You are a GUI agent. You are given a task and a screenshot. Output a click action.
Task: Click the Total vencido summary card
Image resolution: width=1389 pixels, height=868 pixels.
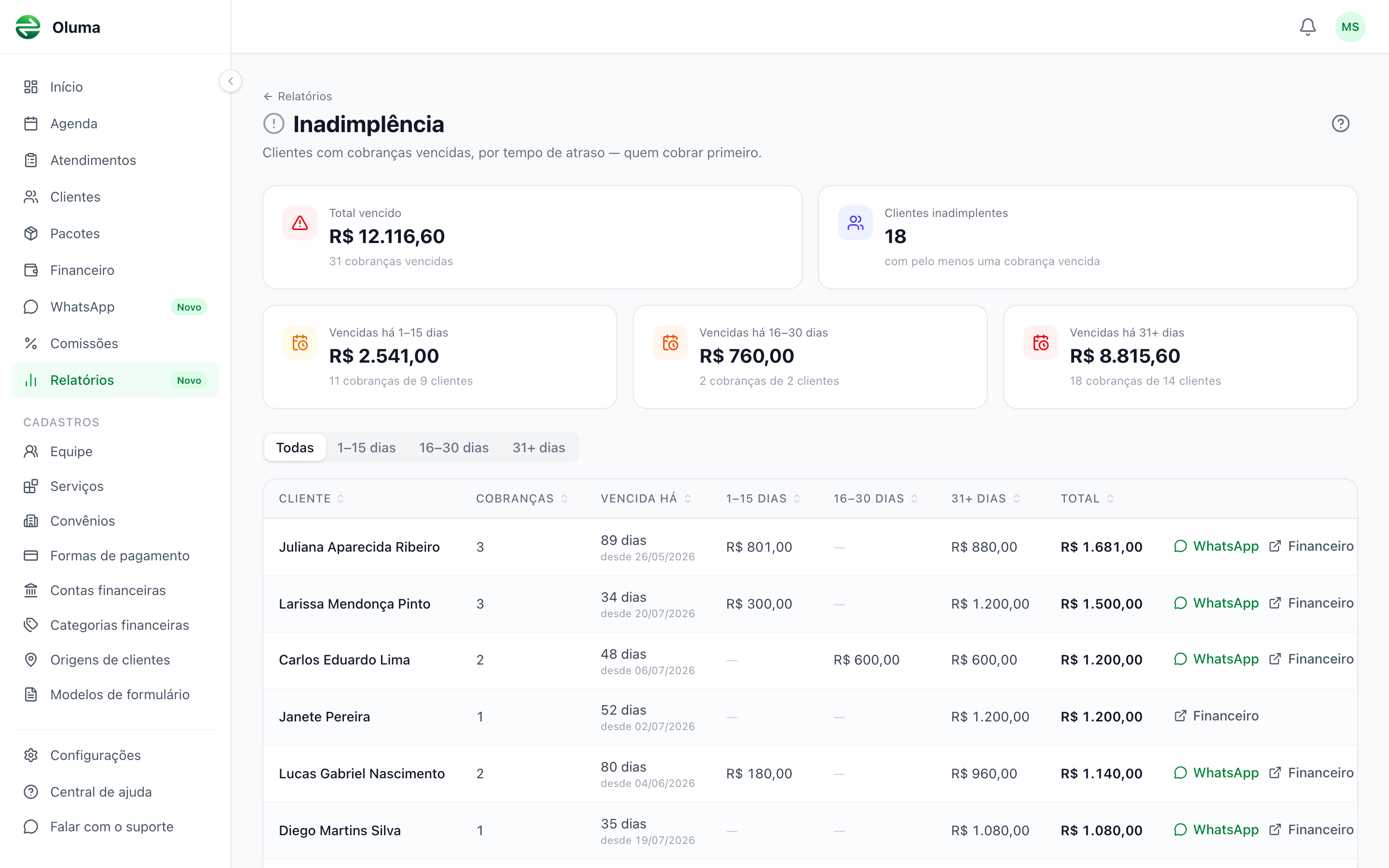pyautogui.click(x=532, y=237)
